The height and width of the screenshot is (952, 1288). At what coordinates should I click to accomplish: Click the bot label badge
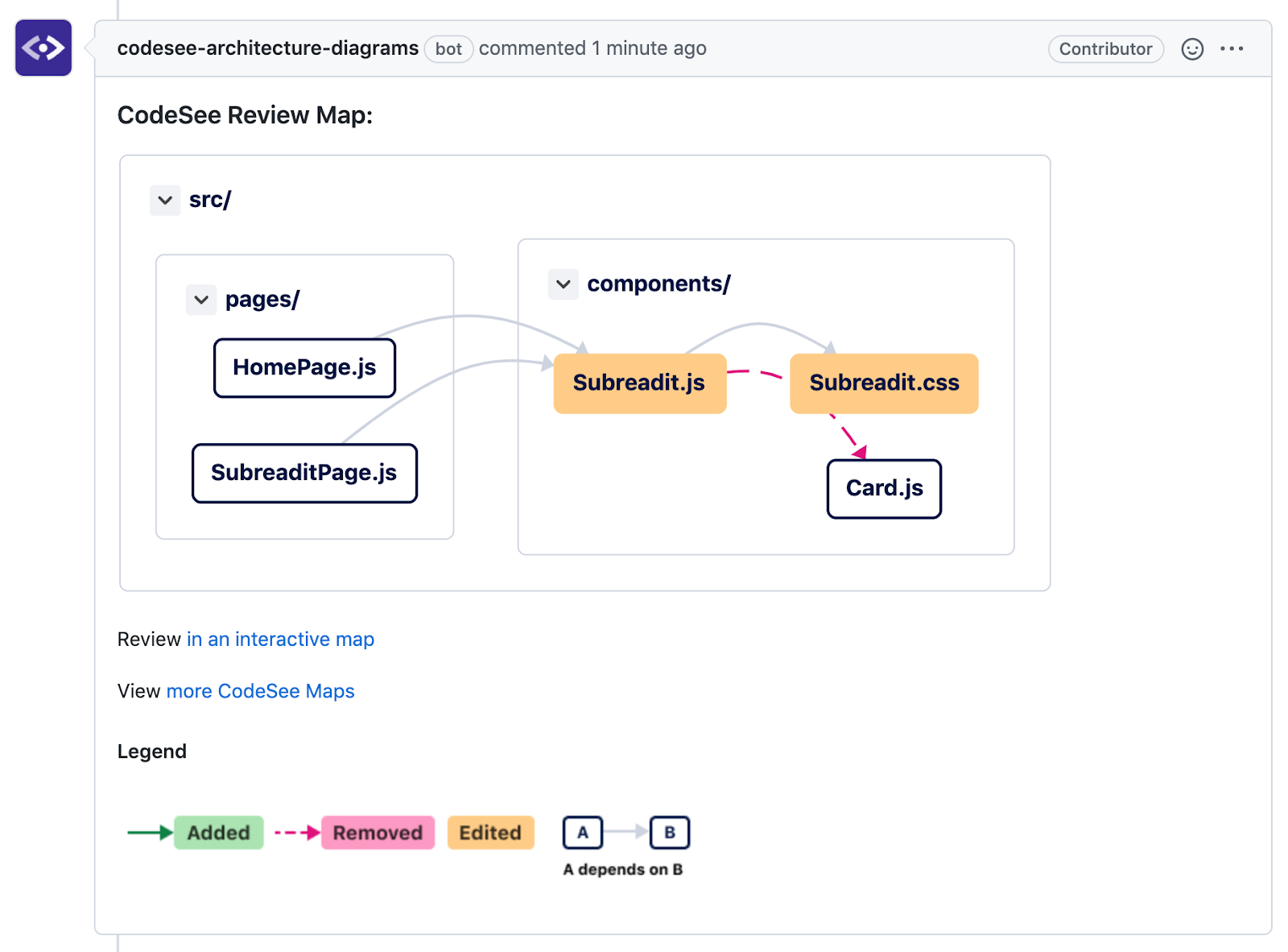click(x=448, y=49)
